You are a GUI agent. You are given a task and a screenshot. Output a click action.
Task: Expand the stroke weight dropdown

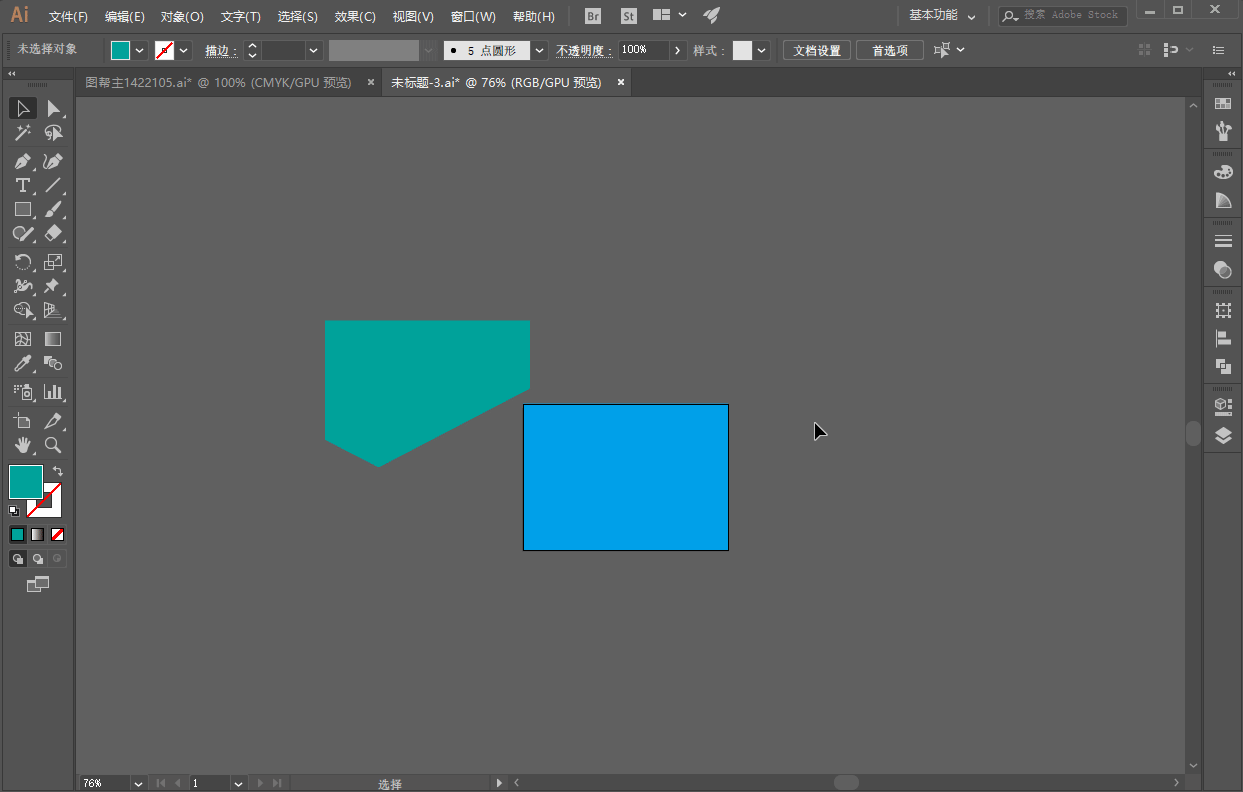[x=314, y=50]
